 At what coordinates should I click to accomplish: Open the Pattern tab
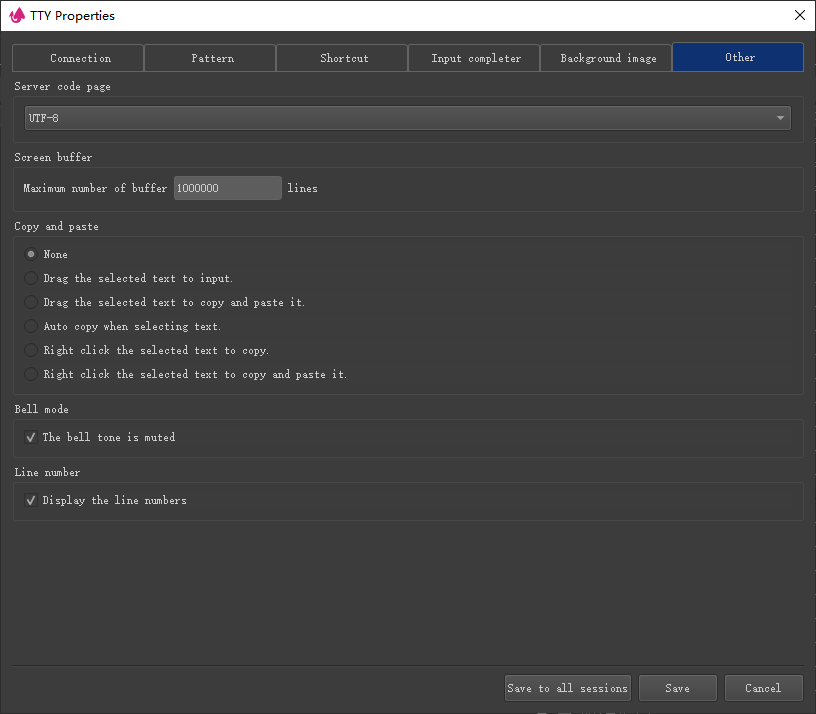pyautogui.click(x=210, y=58)
